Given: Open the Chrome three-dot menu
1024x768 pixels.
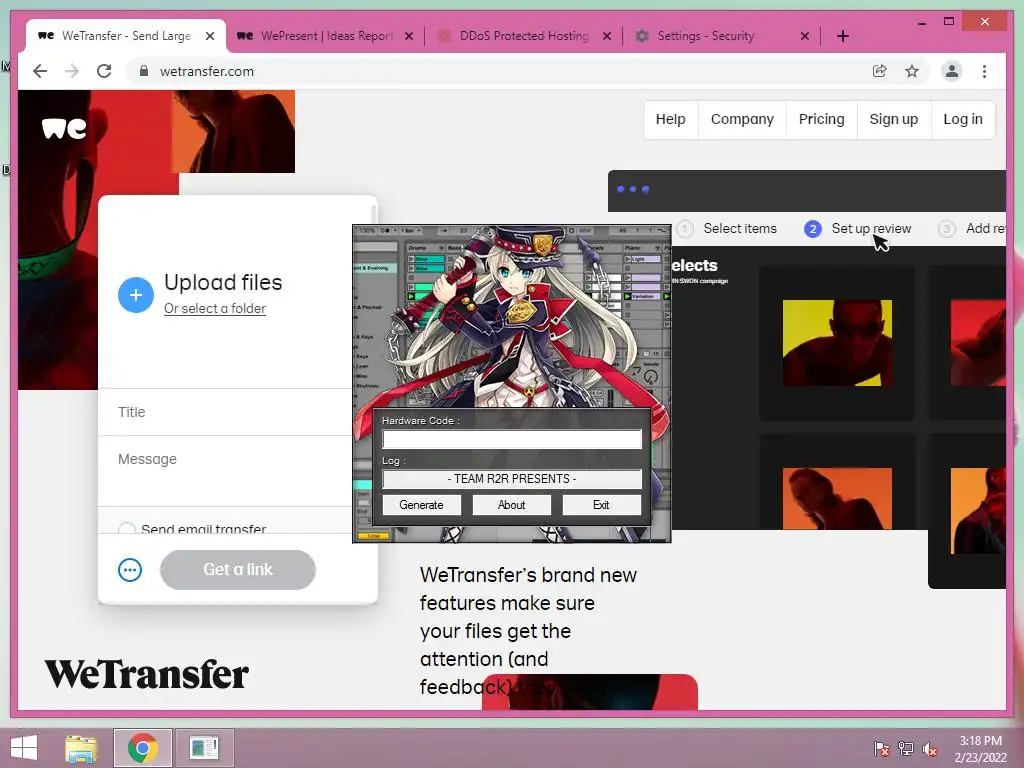Looking at the screenshot, I should (x=984, y=71).
